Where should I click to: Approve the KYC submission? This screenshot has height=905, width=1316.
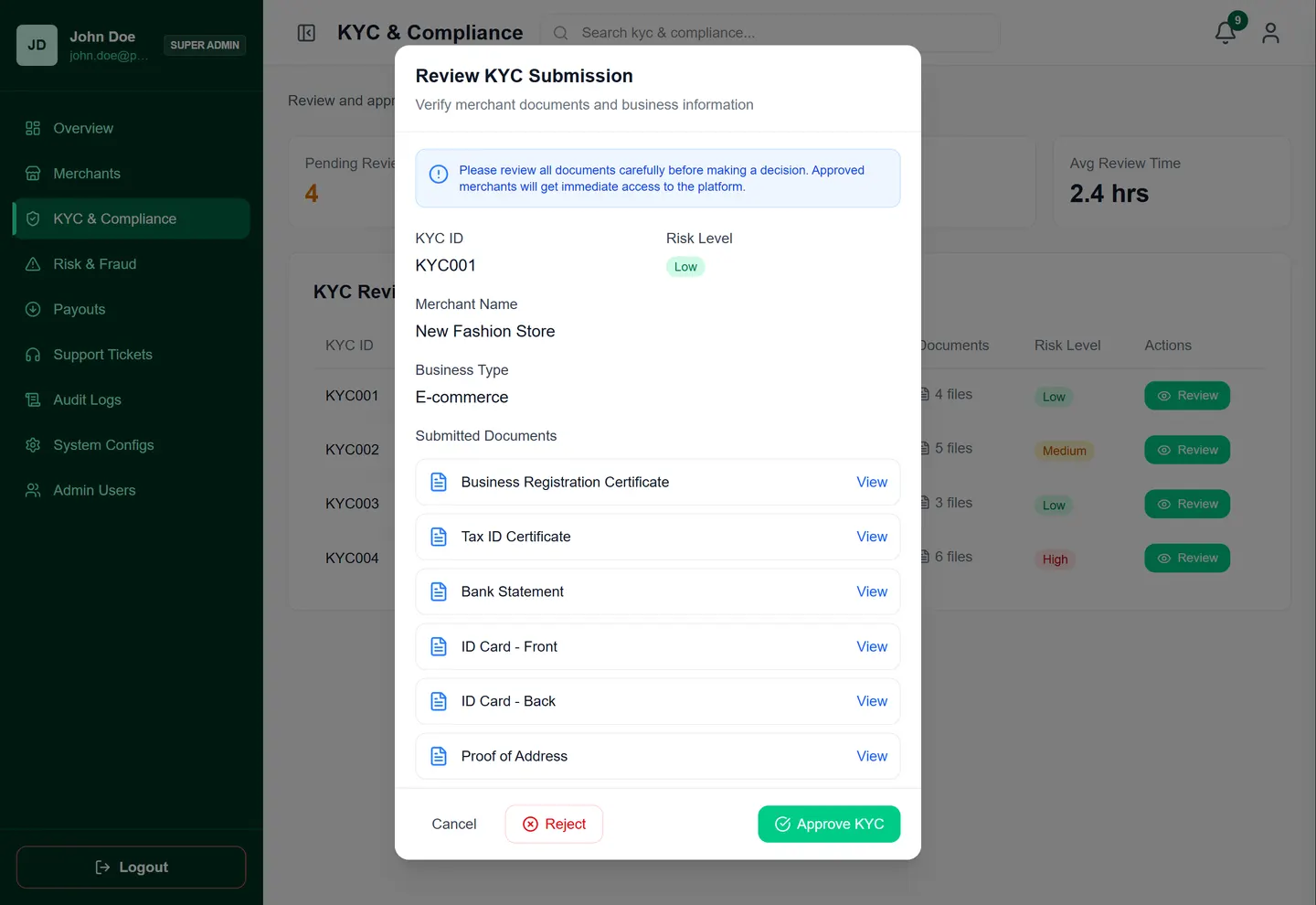(829, 824)
